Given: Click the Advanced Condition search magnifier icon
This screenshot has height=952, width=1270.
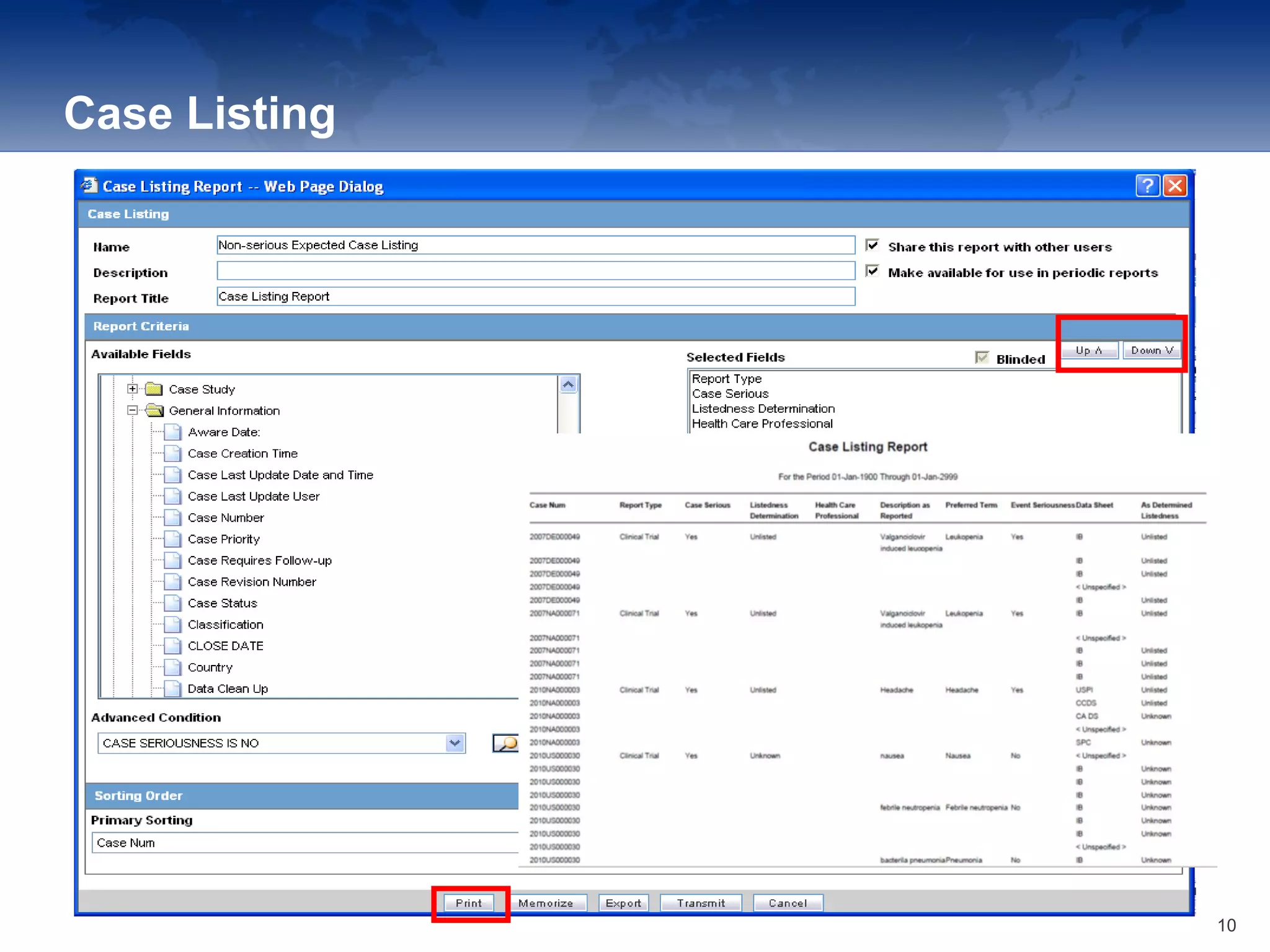Looking at the screenshot, I should (x=505, y=743).
